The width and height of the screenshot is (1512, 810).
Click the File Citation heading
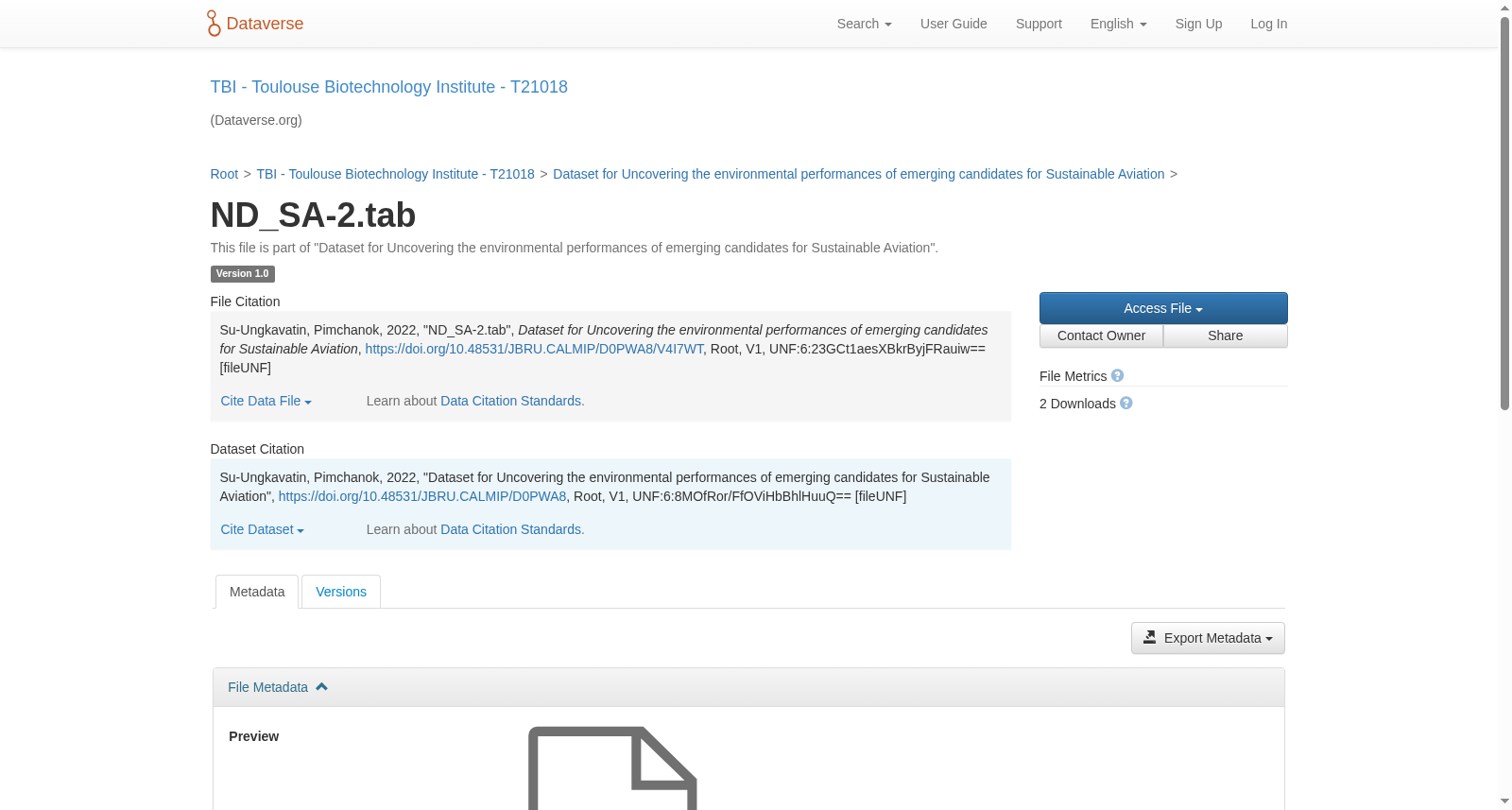click(245, 302)
